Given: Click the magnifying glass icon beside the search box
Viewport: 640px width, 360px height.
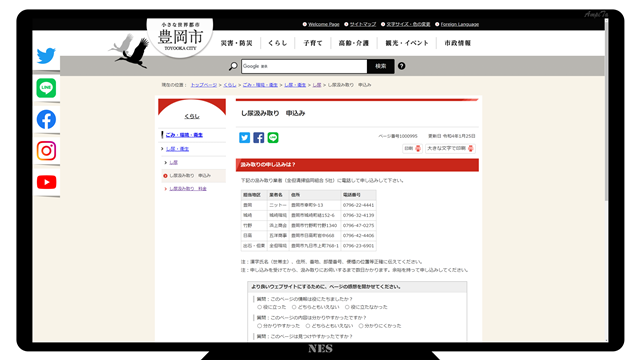Looking at the screenshot, I should click(233, 66).
